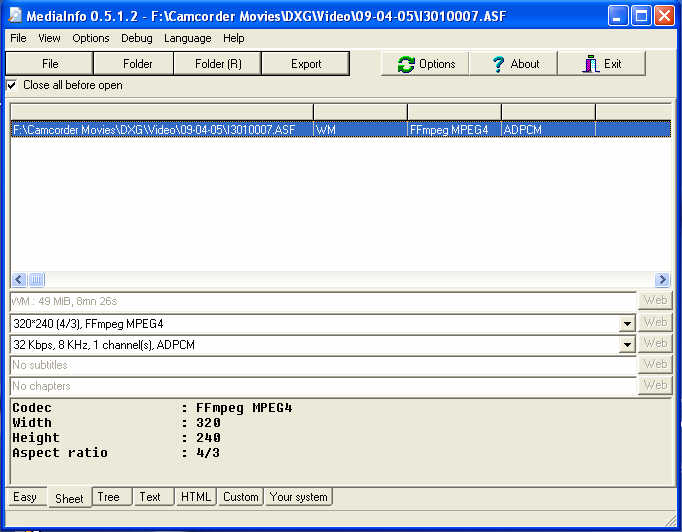Image resolution: width=682 pixels, height=532 pixels.
Task: Switch to the HTML tab
Action: click(196, 497)
